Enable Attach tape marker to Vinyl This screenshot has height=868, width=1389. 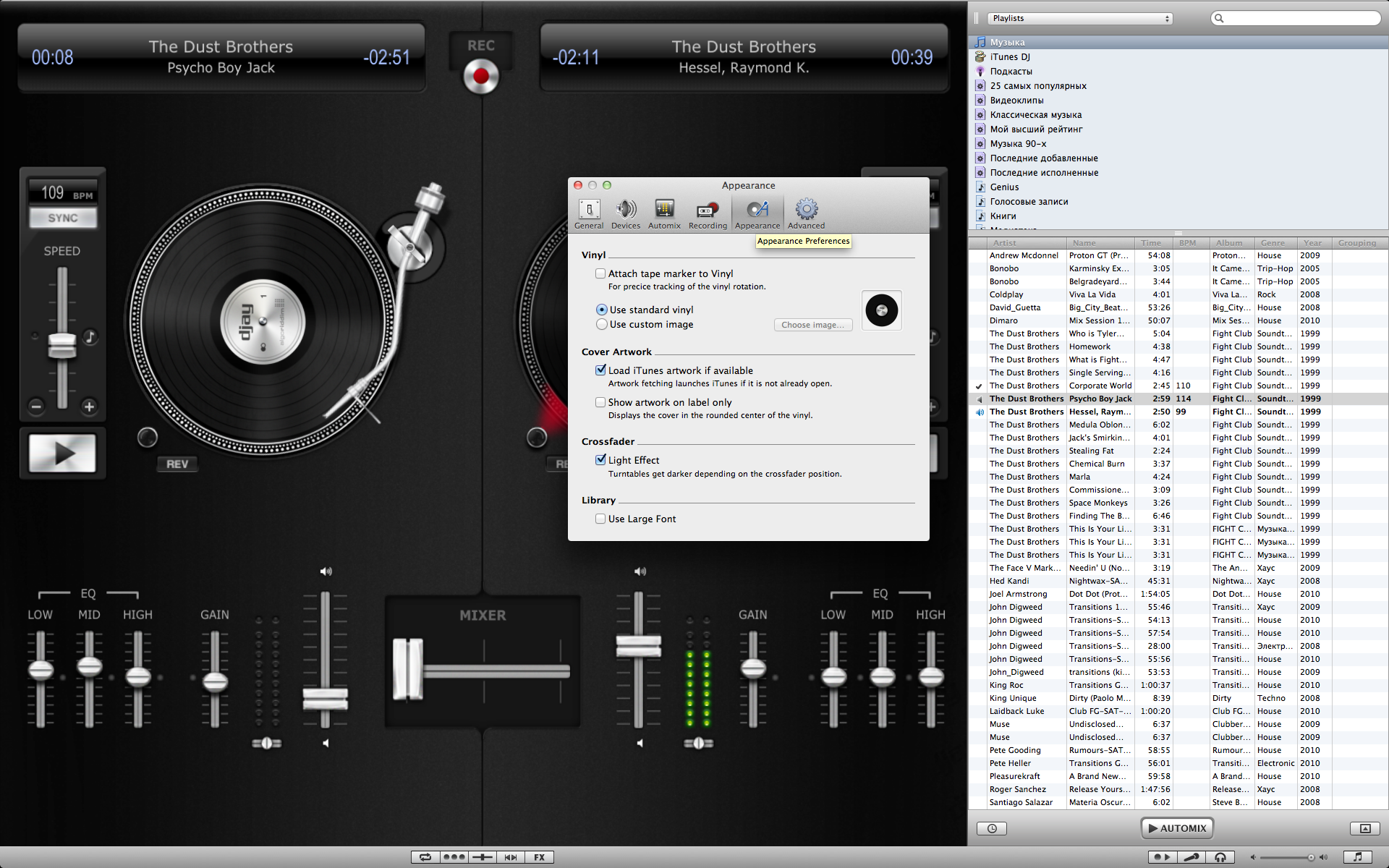pyautogui.click(x=600, y=273)
